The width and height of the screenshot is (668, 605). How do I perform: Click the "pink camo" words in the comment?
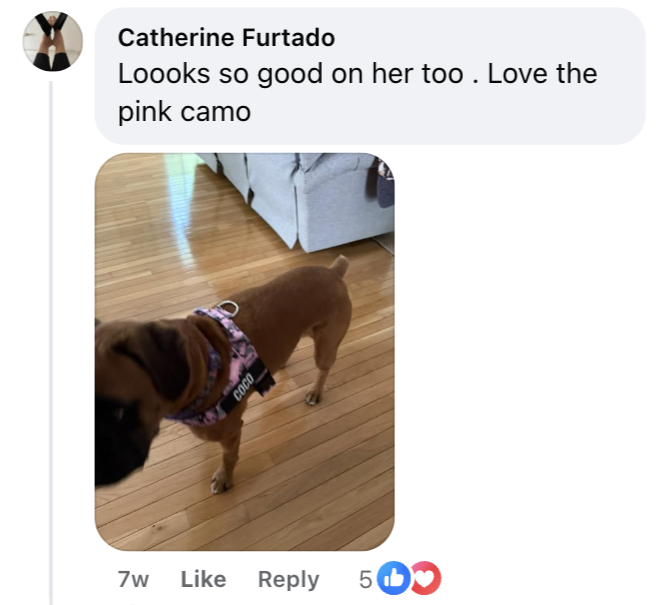[x=184, y=112]
